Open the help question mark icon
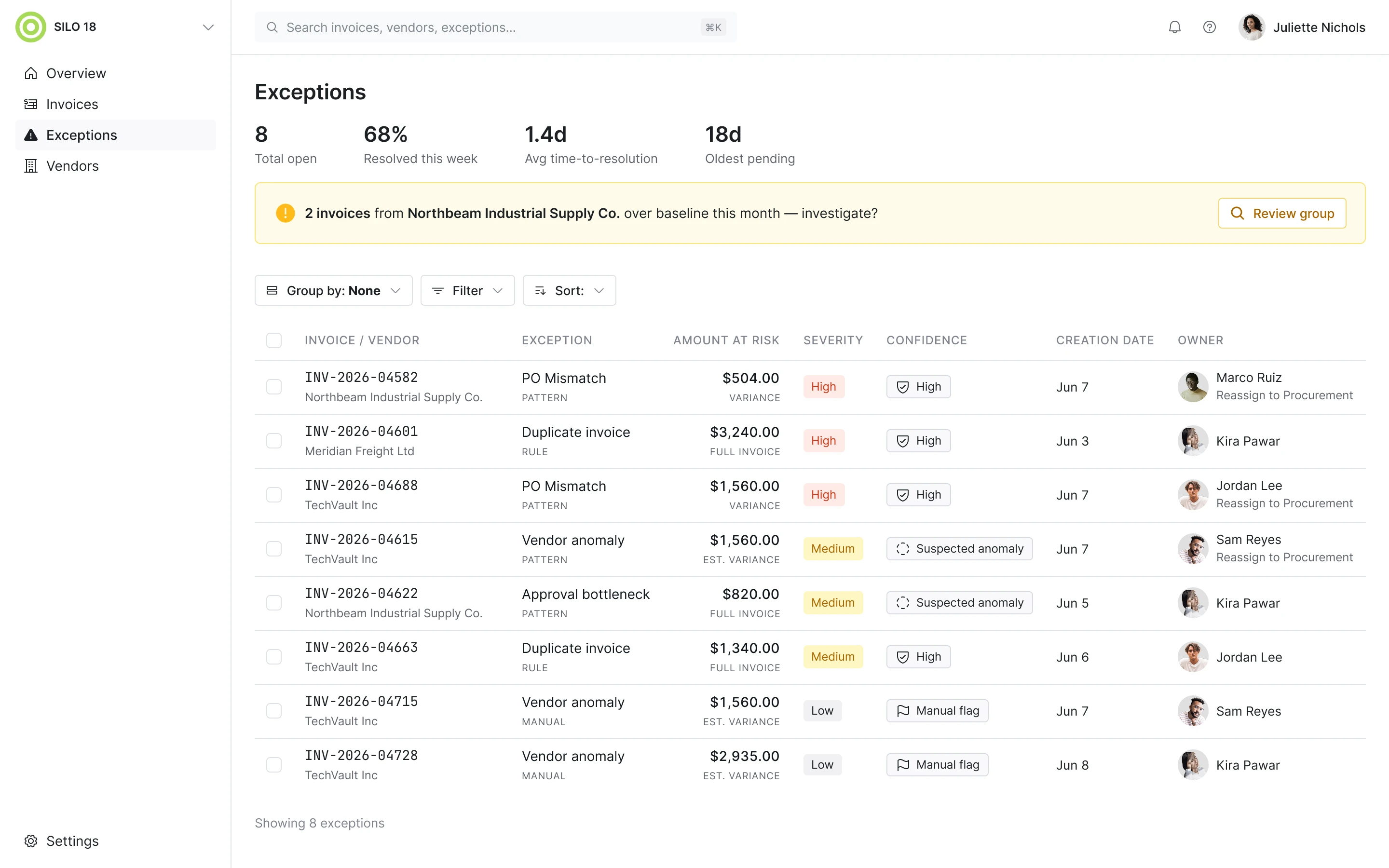 pyautogui.click(x=1209, y=27)
